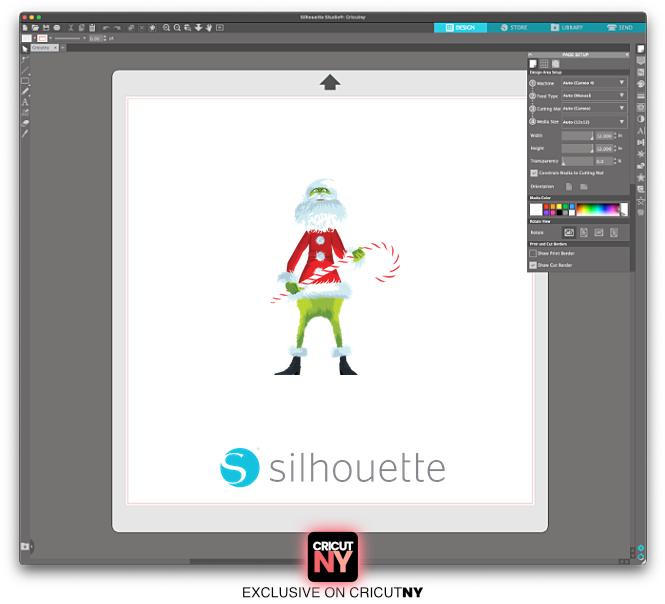Open the line style dropdown
This screenshot has width=665, height=604.
click(x=84, y=38)
